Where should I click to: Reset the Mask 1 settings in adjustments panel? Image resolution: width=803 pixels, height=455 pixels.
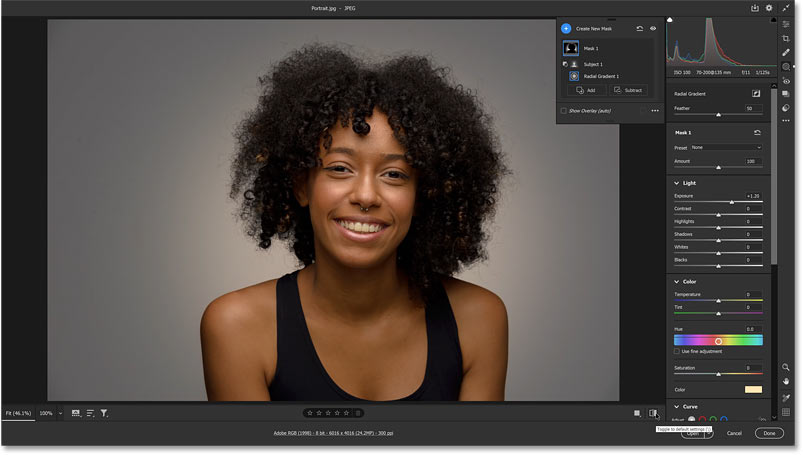[757, 133]
